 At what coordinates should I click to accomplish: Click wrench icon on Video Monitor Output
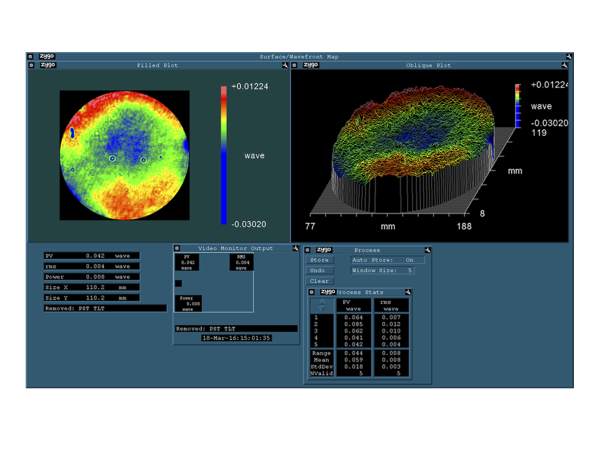[x=296, y=247]
